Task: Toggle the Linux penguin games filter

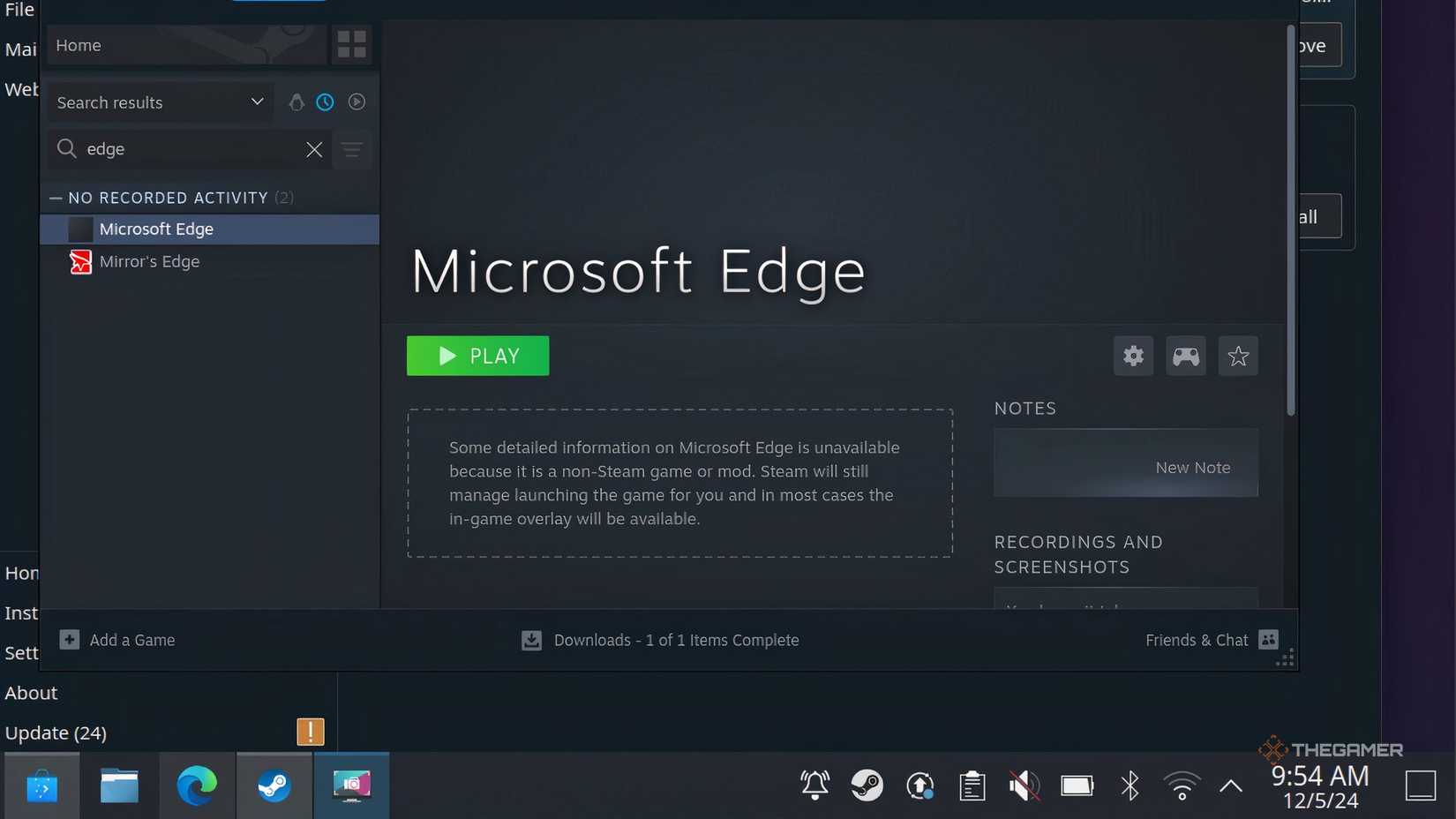Action: coord(296,102)
